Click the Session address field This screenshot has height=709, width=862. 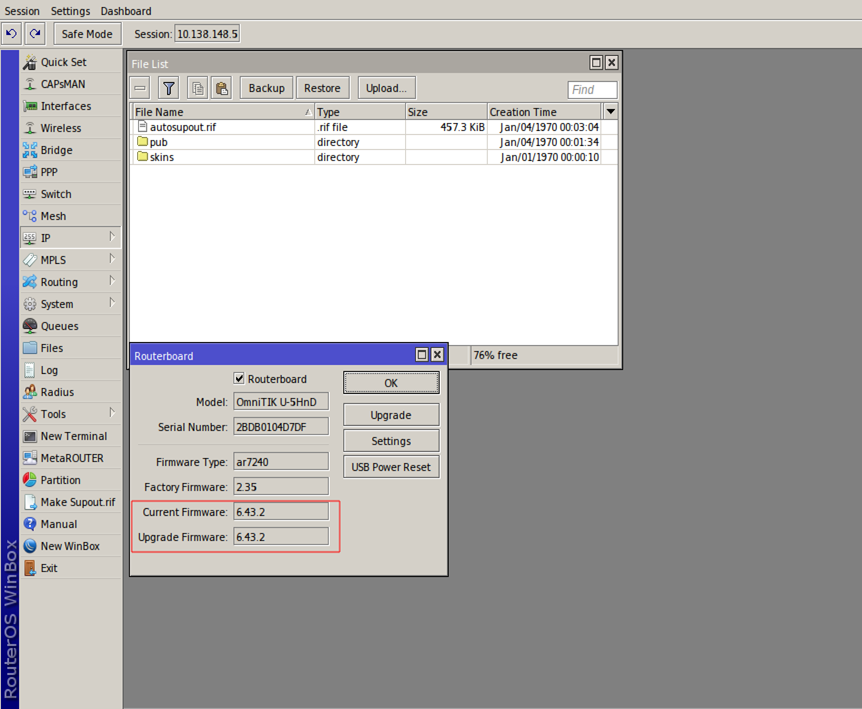[x=207, y=34]
